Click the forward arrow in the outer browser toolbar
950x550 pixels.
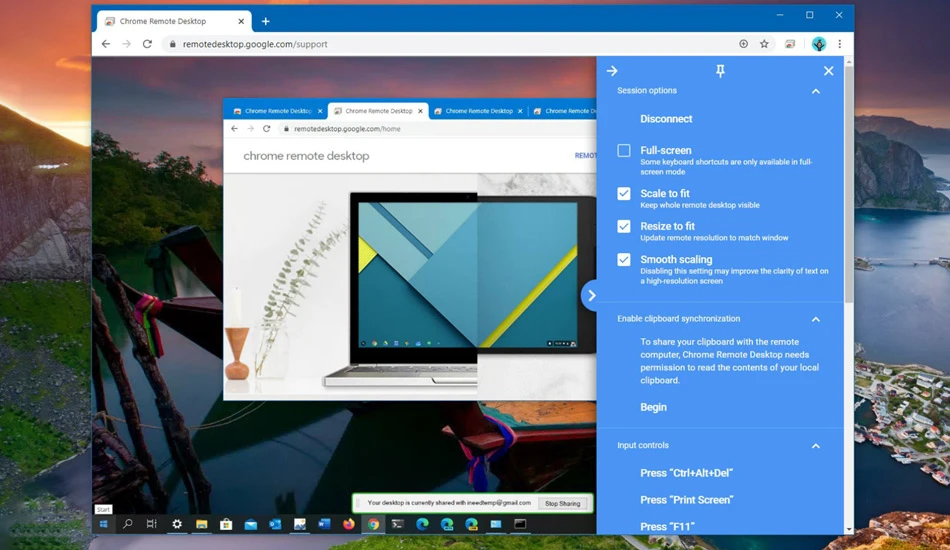click(126, 44)
